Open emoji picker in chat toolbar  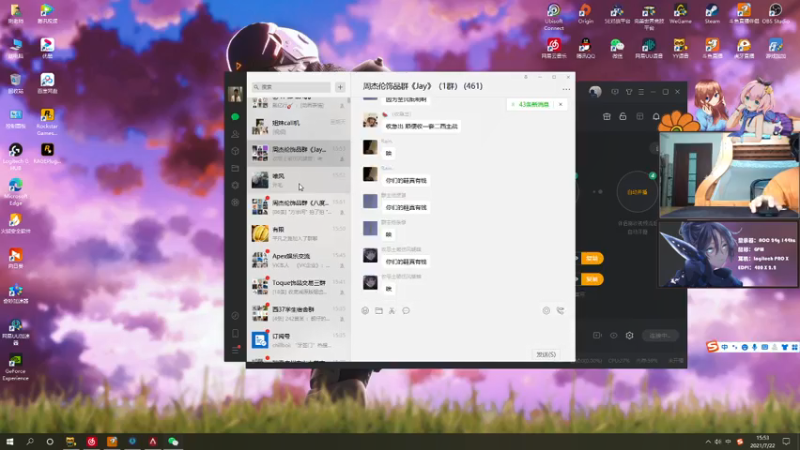click(365, 310)
